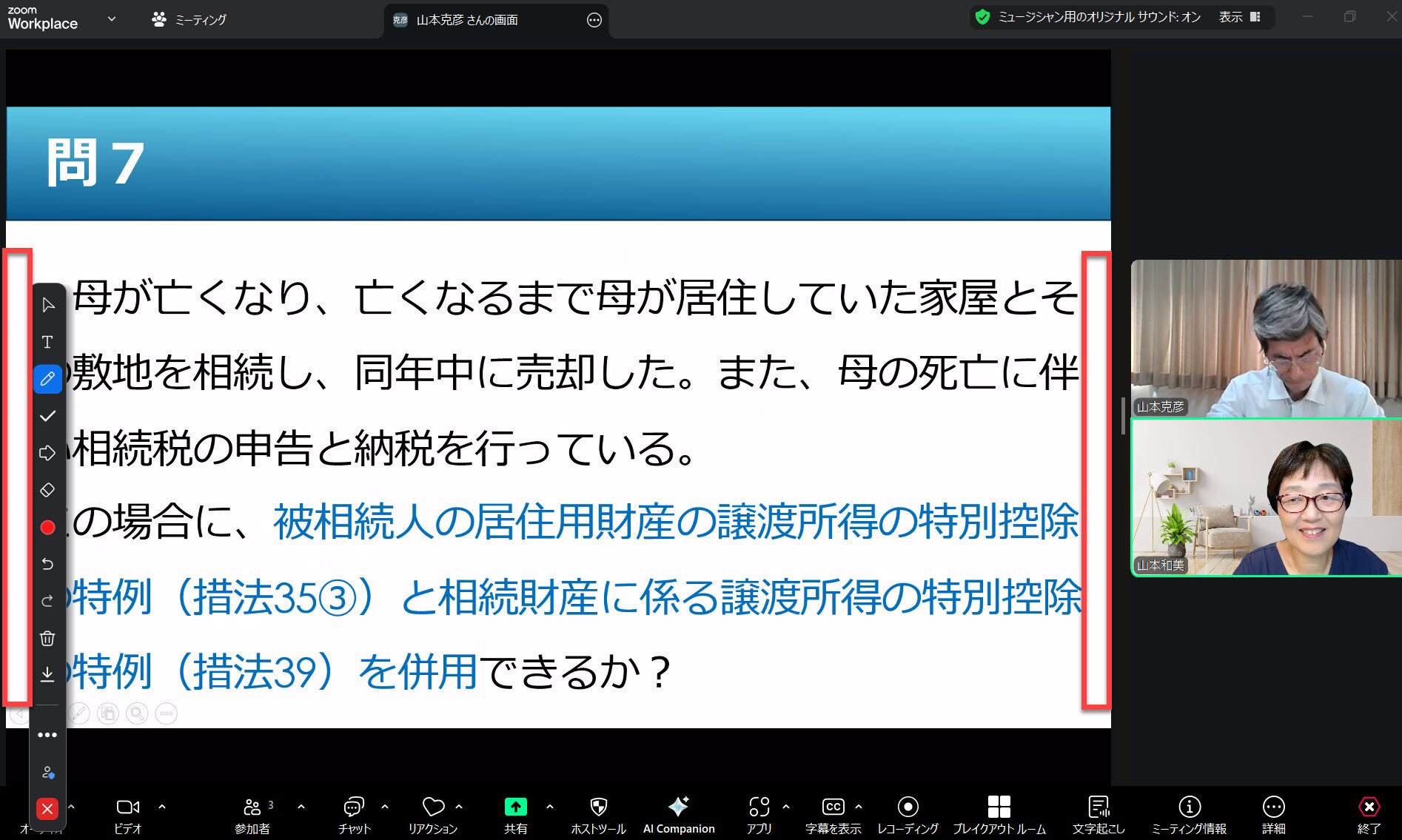Choose the Text annotation tool
This screenshot has width=1402, height=840.
[x=47, y=342]
